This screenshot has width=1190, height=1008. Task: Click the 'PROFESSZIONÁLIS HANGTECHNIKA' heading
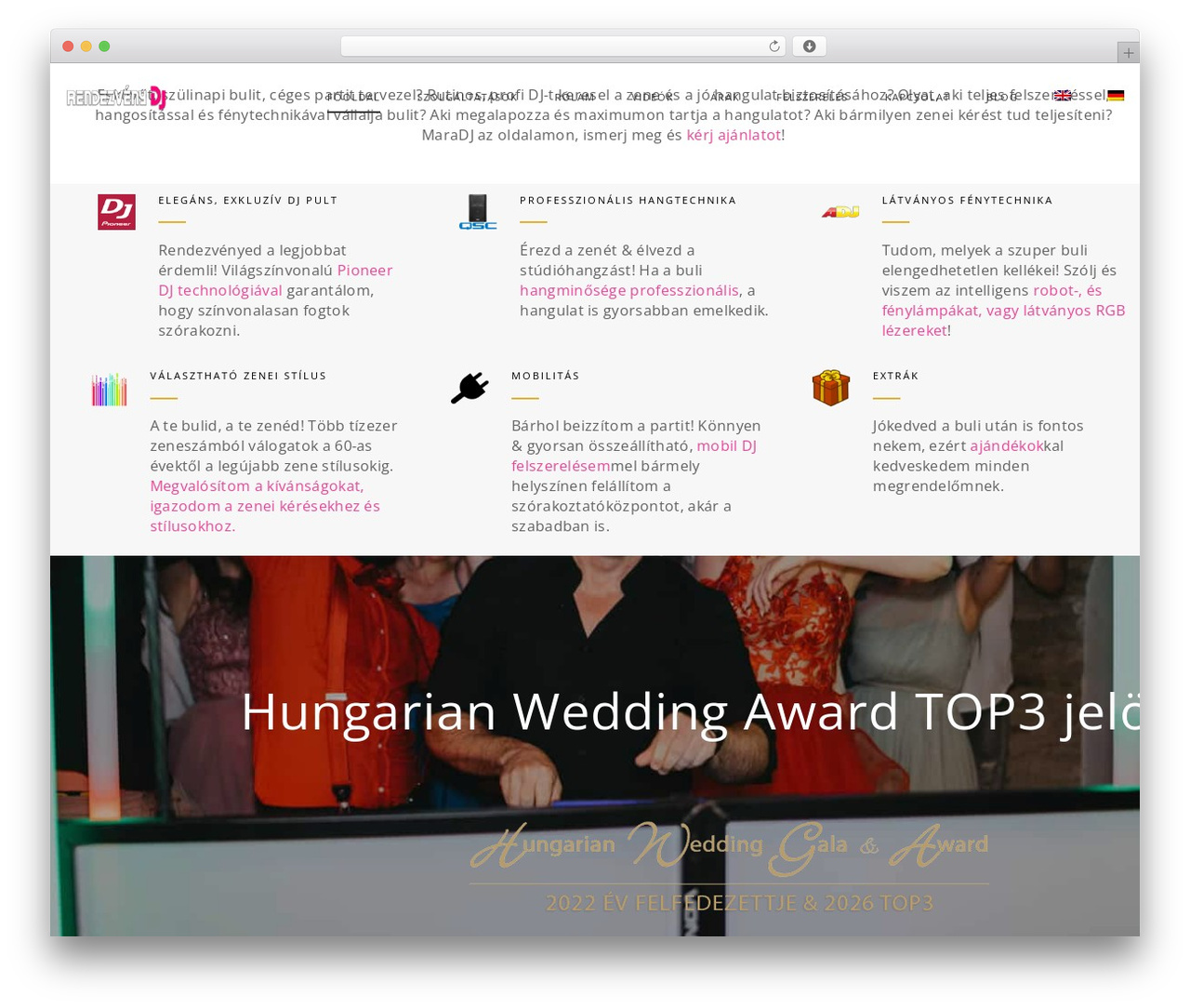point(628,200)
